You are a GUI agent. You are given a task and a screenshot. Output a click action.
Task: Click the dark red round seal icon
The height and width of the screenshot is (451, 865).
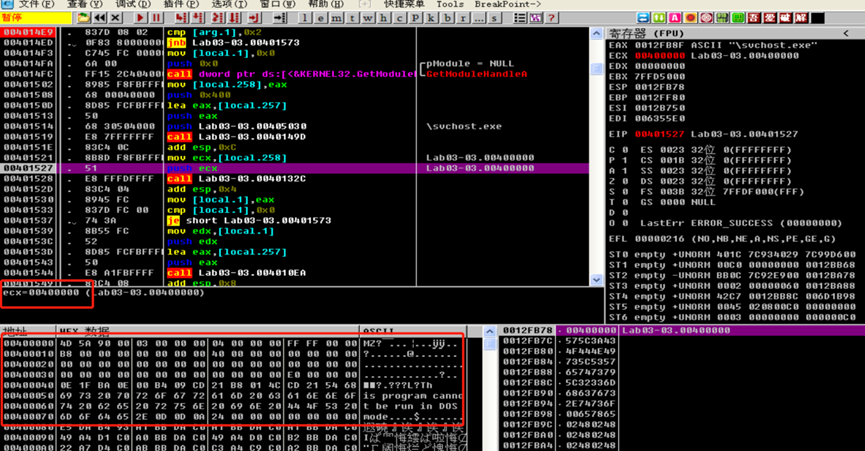706,18
